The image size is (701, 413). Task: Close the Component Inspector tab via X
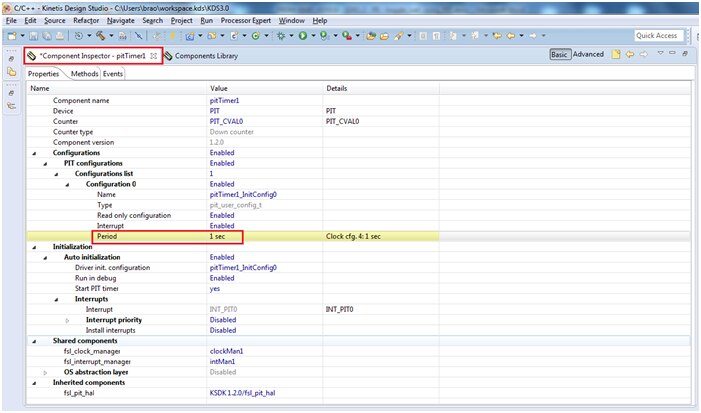[x=153, y=56]
